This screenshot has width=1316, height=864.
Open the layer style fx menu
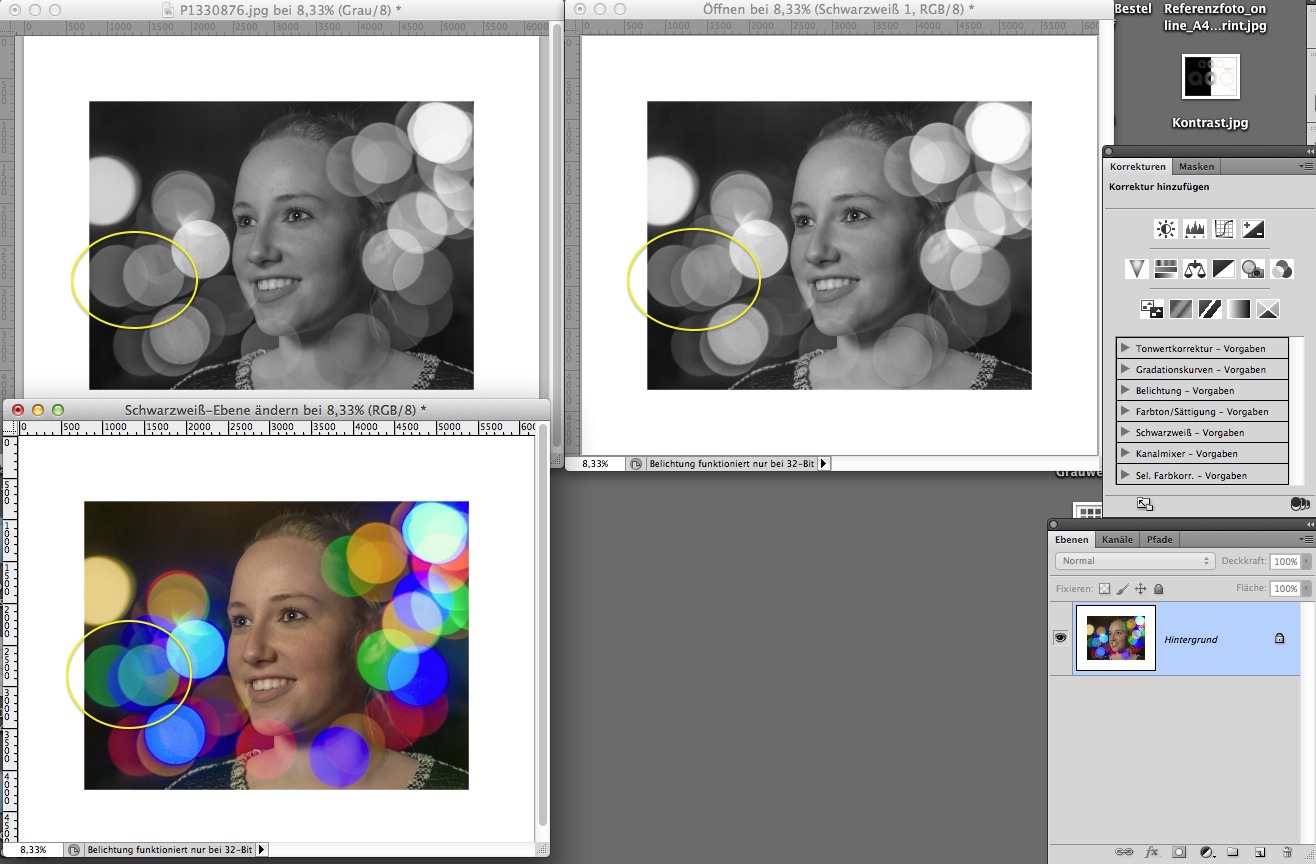pos(1152,852)
